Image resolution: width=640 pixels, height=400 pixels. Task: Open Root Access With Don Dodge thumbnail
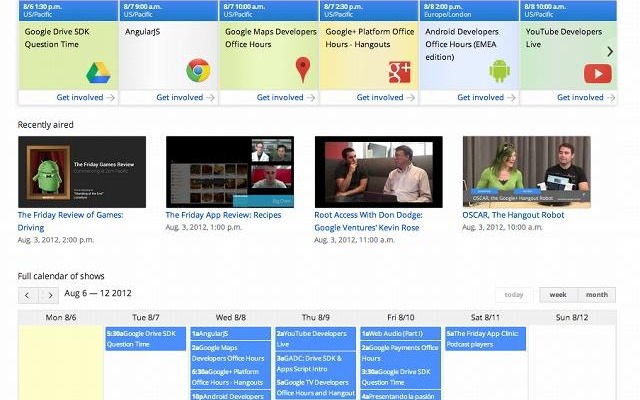378,172
